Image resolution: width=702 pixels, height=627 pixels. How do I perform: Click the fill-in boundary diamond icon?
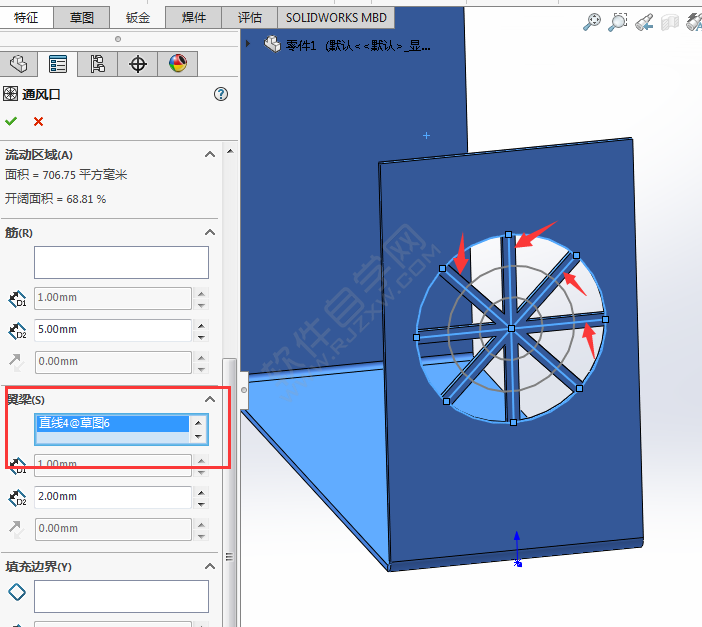click(x=17, y=592)
